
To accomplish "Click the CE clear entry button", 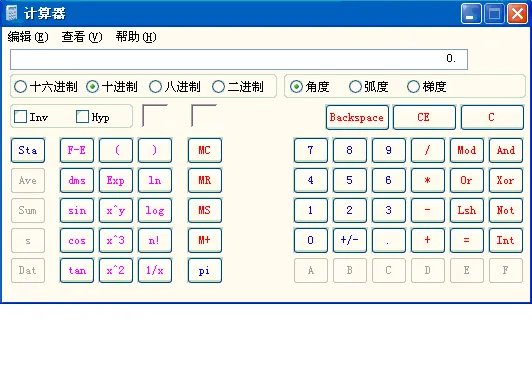I will [424, 117].
